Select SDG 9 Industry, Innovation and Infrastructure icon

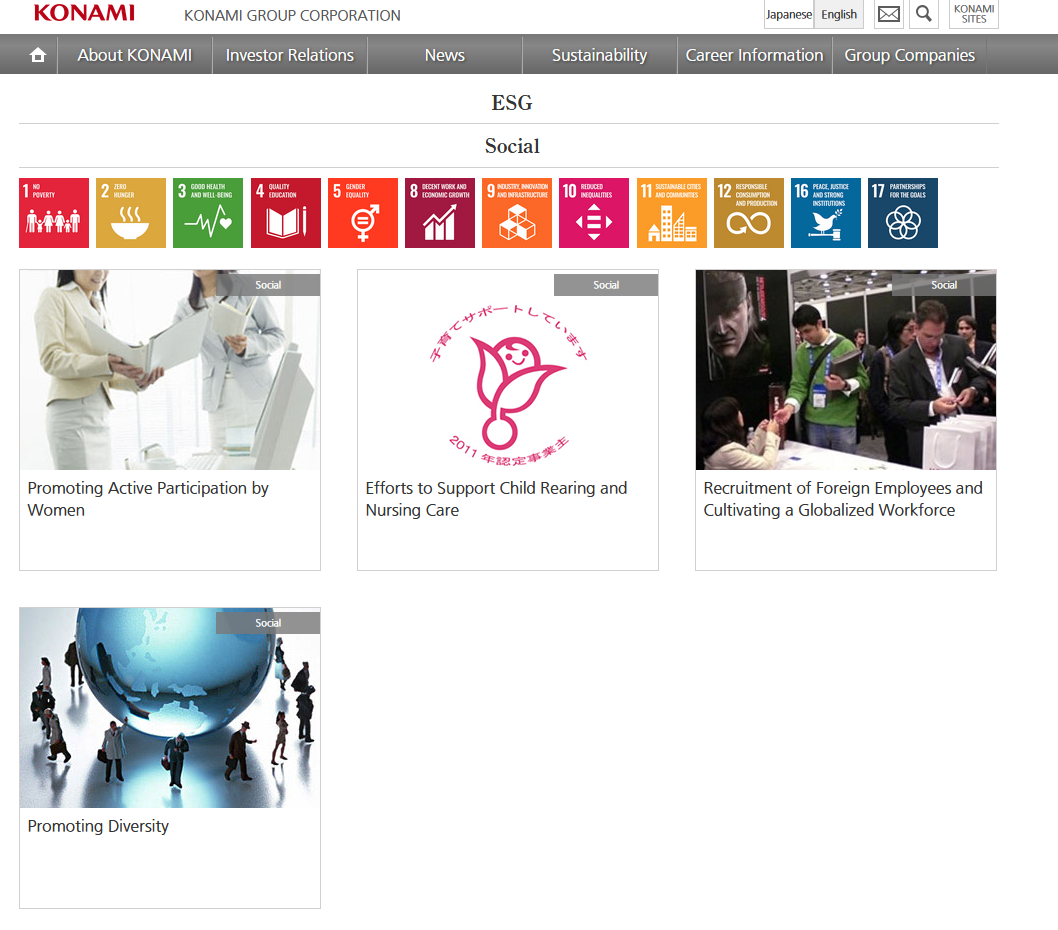pos(517,213)
